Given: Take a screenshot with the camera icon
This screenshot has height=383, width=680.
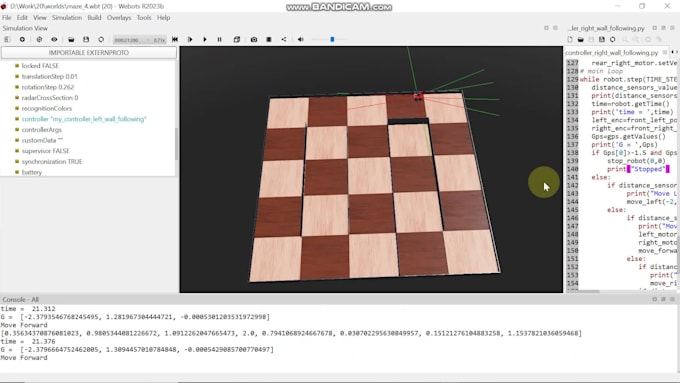Looking at the screenshot, I should [254, 39].
